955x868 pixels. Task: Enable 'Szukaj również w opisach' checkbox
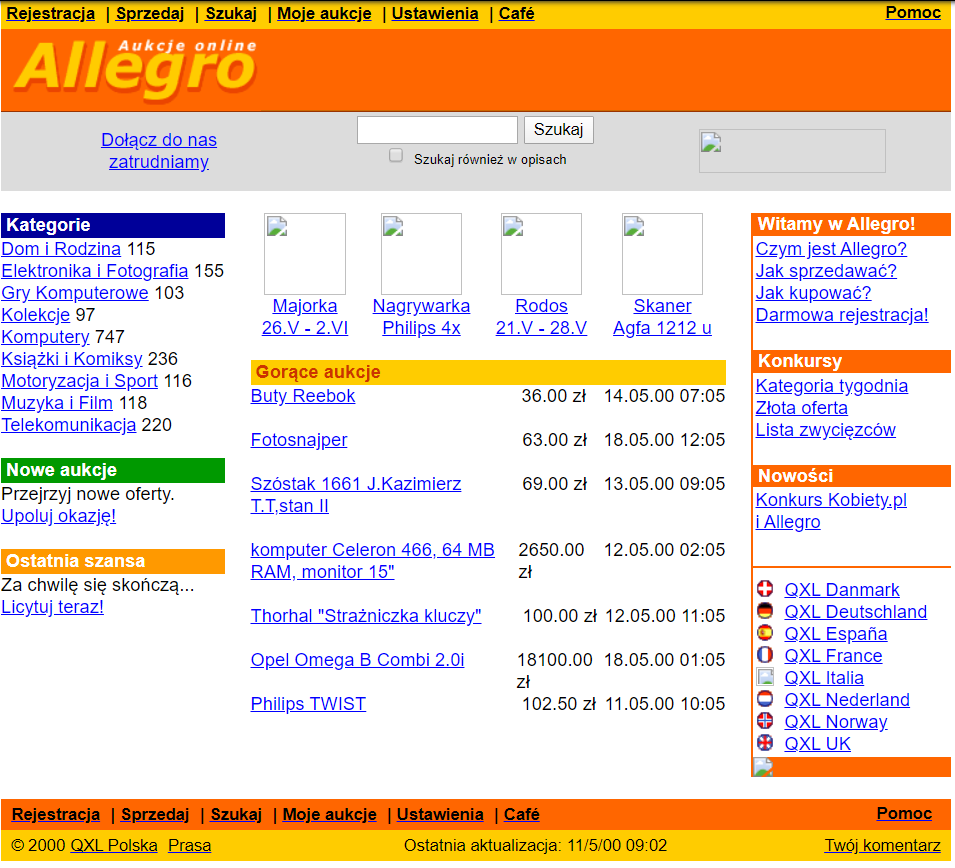(396, 156)
